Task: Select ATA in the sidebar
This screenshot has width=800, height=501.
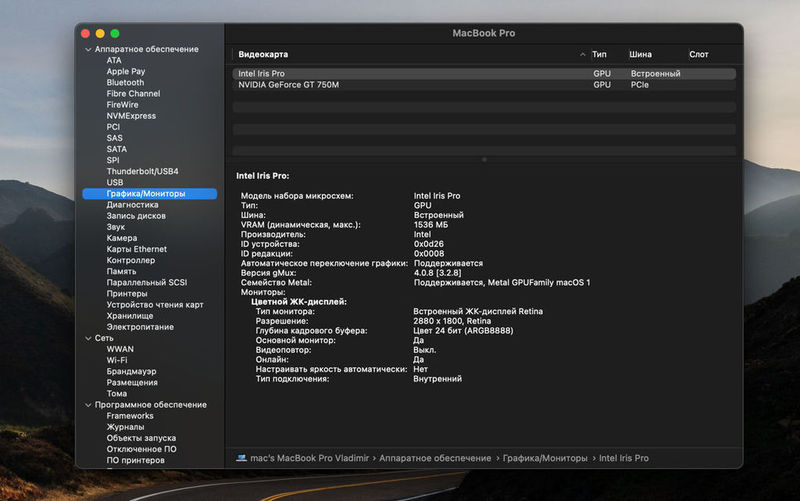Action: 114,60
